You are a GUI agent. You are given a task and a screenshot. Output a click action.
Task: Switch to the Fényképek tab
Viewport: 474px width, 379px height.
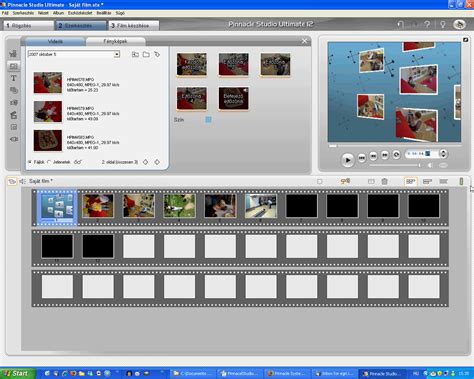pos(115,42)
